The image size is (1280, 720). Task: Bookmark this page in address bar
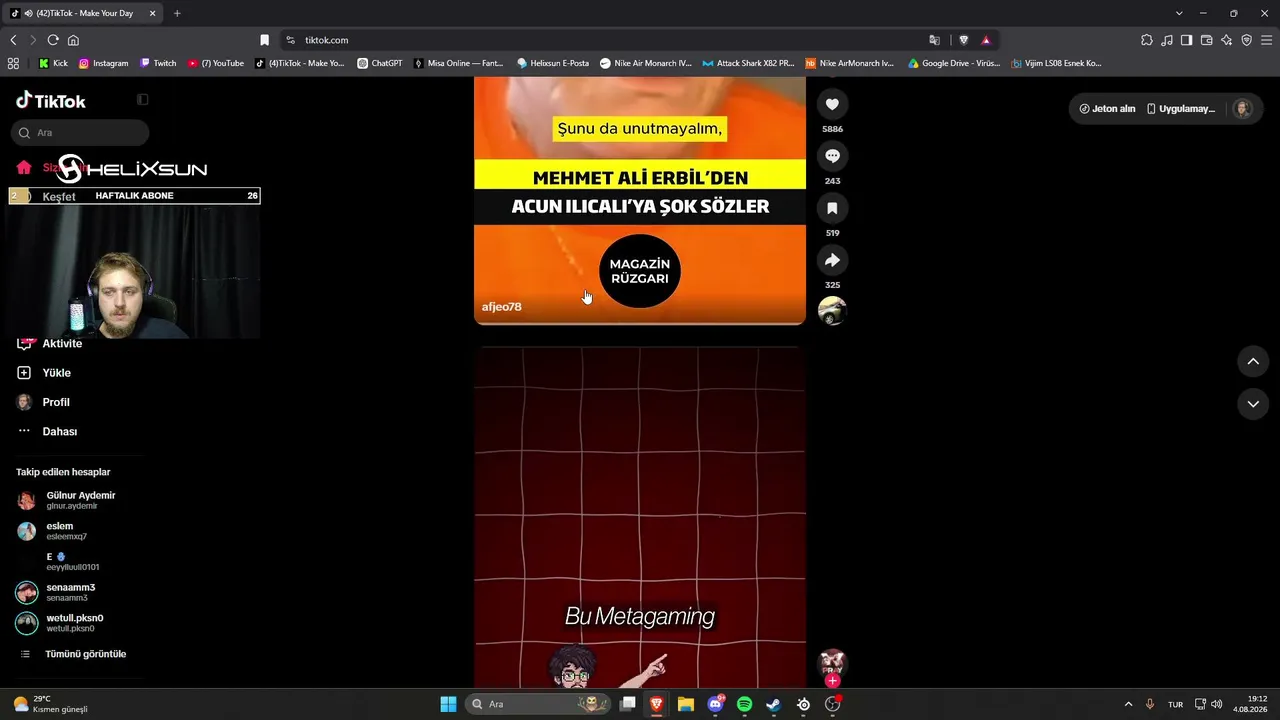tap(264, 40)
